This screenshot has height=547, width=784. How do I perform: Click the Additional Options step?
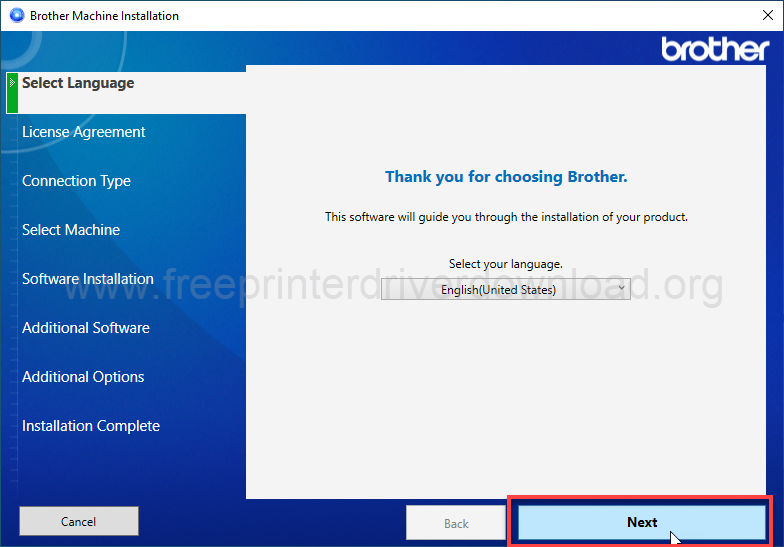tap(83, 377)
